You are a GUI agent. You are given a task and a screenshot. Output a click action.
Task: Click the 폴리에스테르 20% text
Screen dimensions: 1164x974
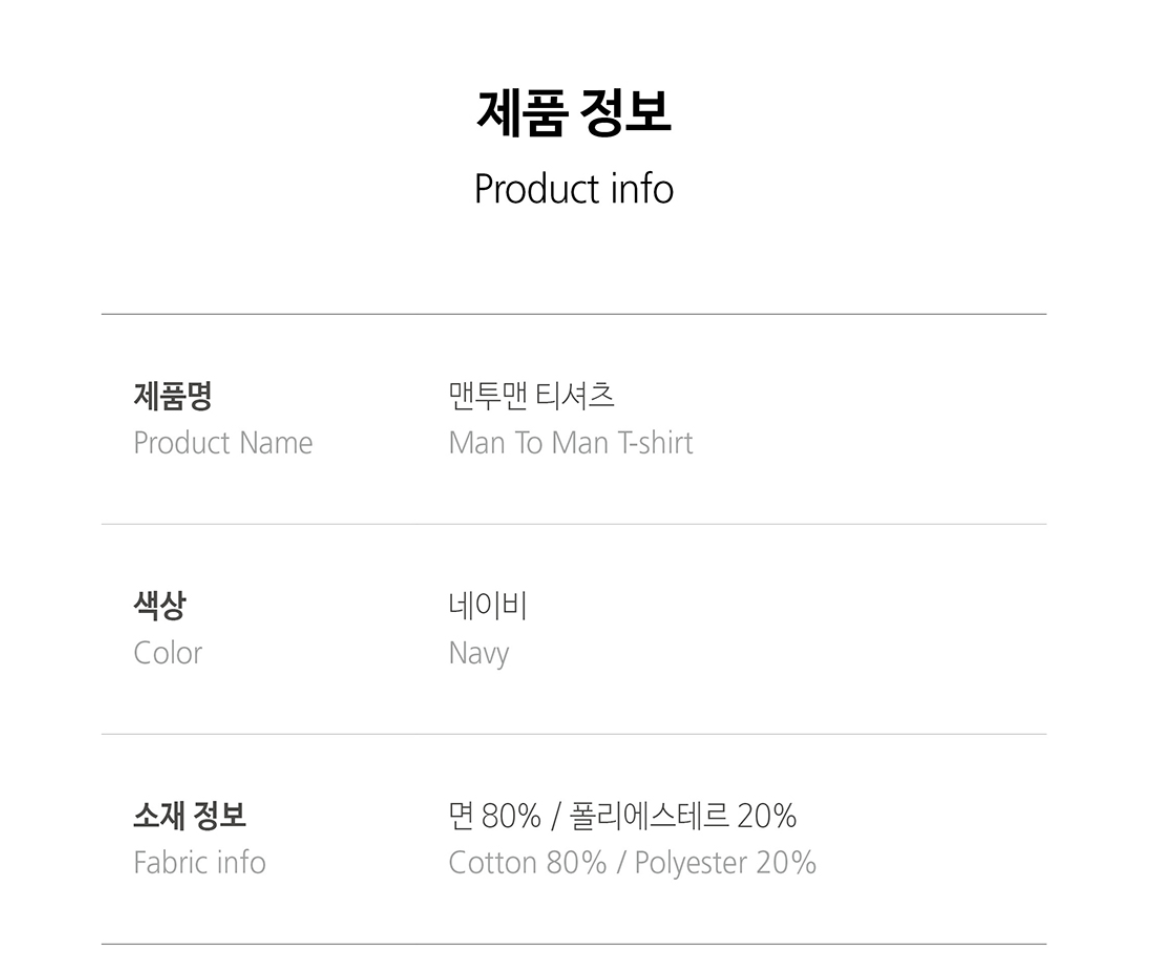[x=682, y=816]
